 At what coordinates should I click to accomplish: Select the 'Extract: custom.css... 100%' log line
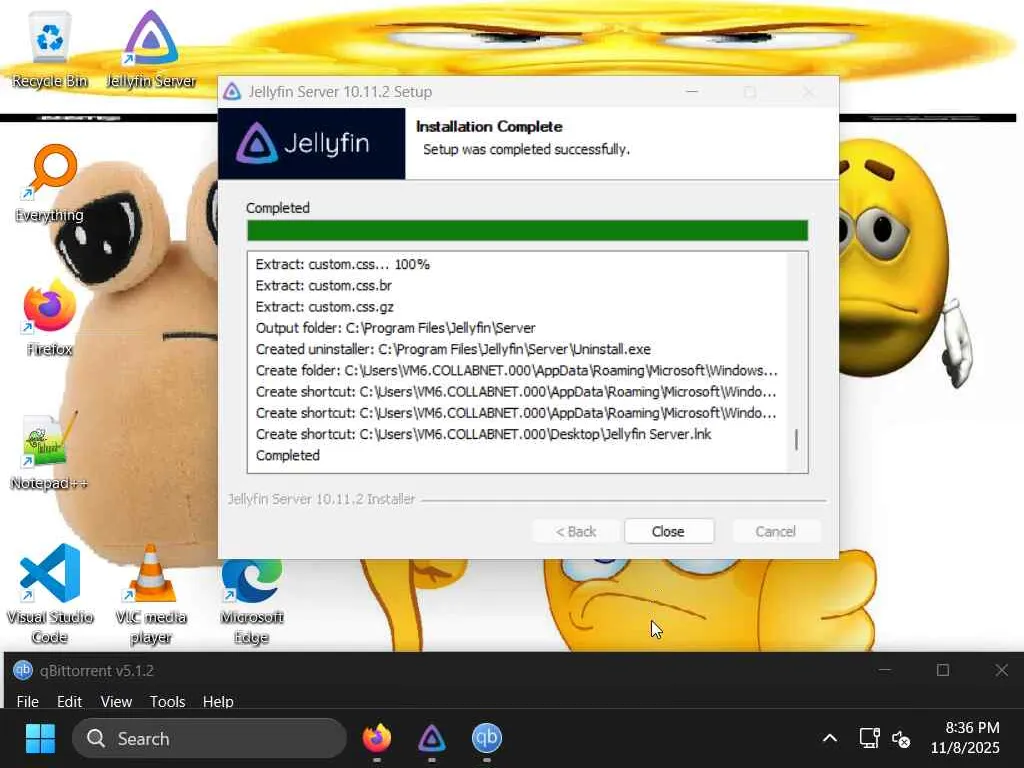click(343, 264)
